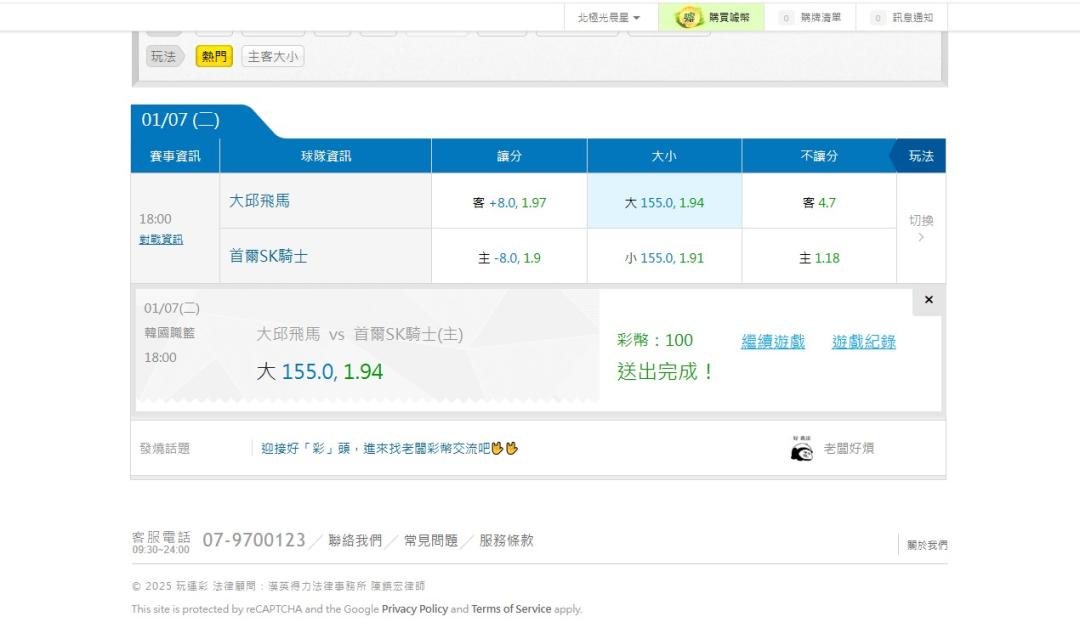The image size is (1080, 628).
Task: Click the 韓國職籃 league label
Action: coord(169,333)
